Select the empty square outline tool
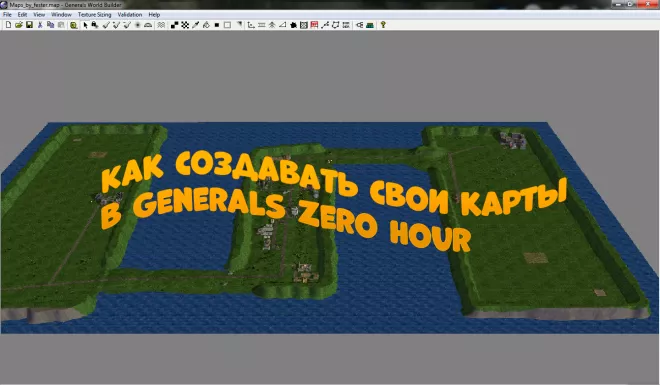 227,25
